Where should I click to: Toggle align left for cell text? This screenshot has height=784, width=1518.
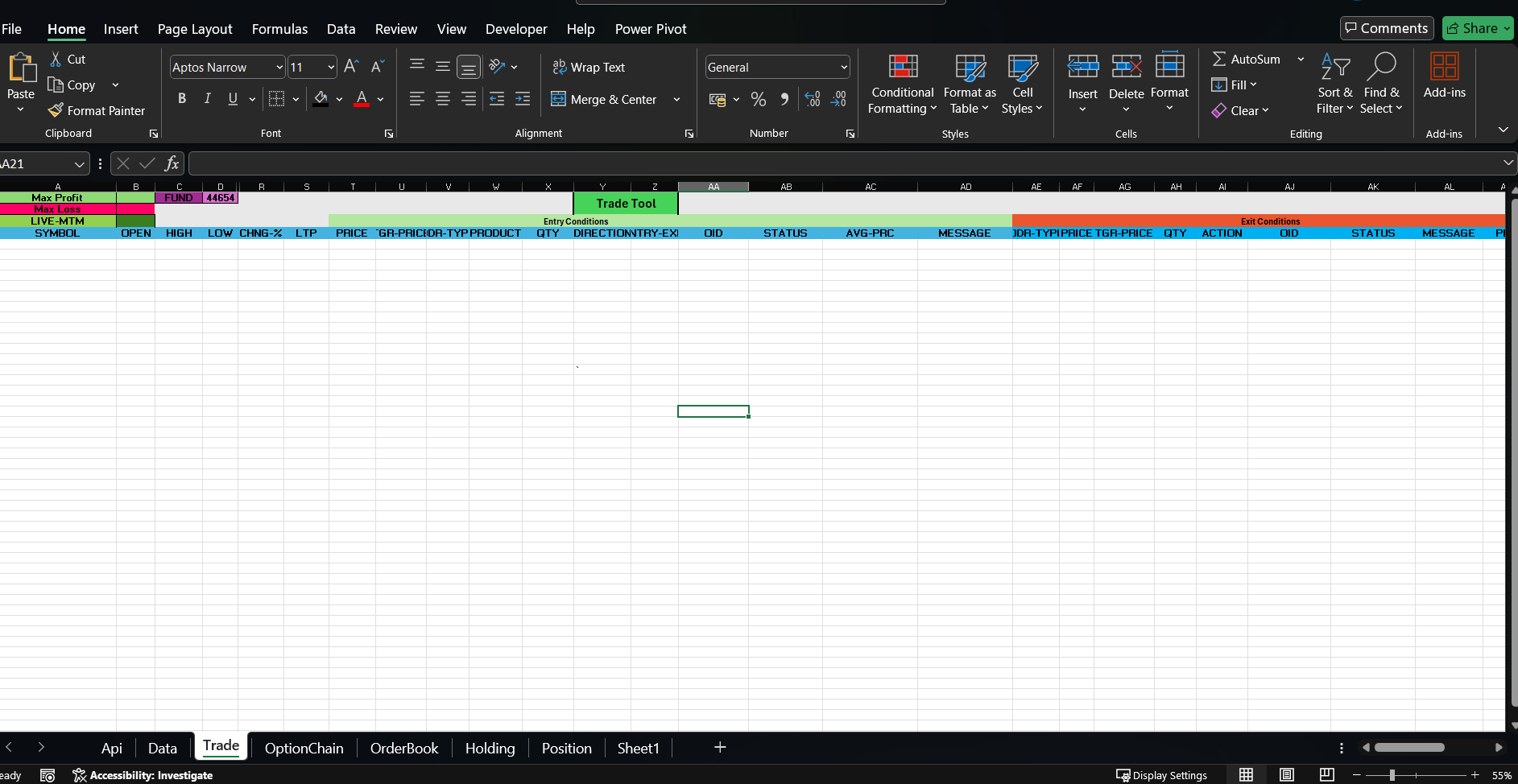417,99
